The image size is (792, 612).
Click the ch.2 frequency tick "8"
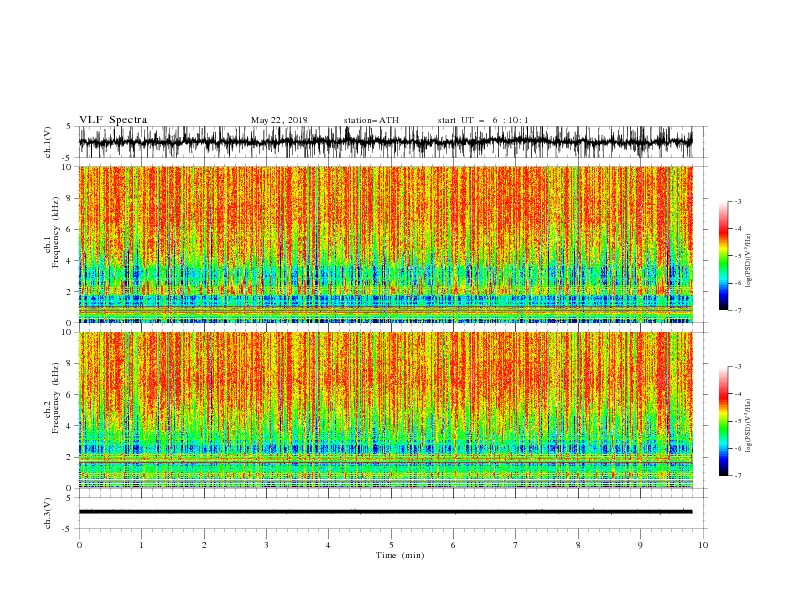click(x=69, y=363)
